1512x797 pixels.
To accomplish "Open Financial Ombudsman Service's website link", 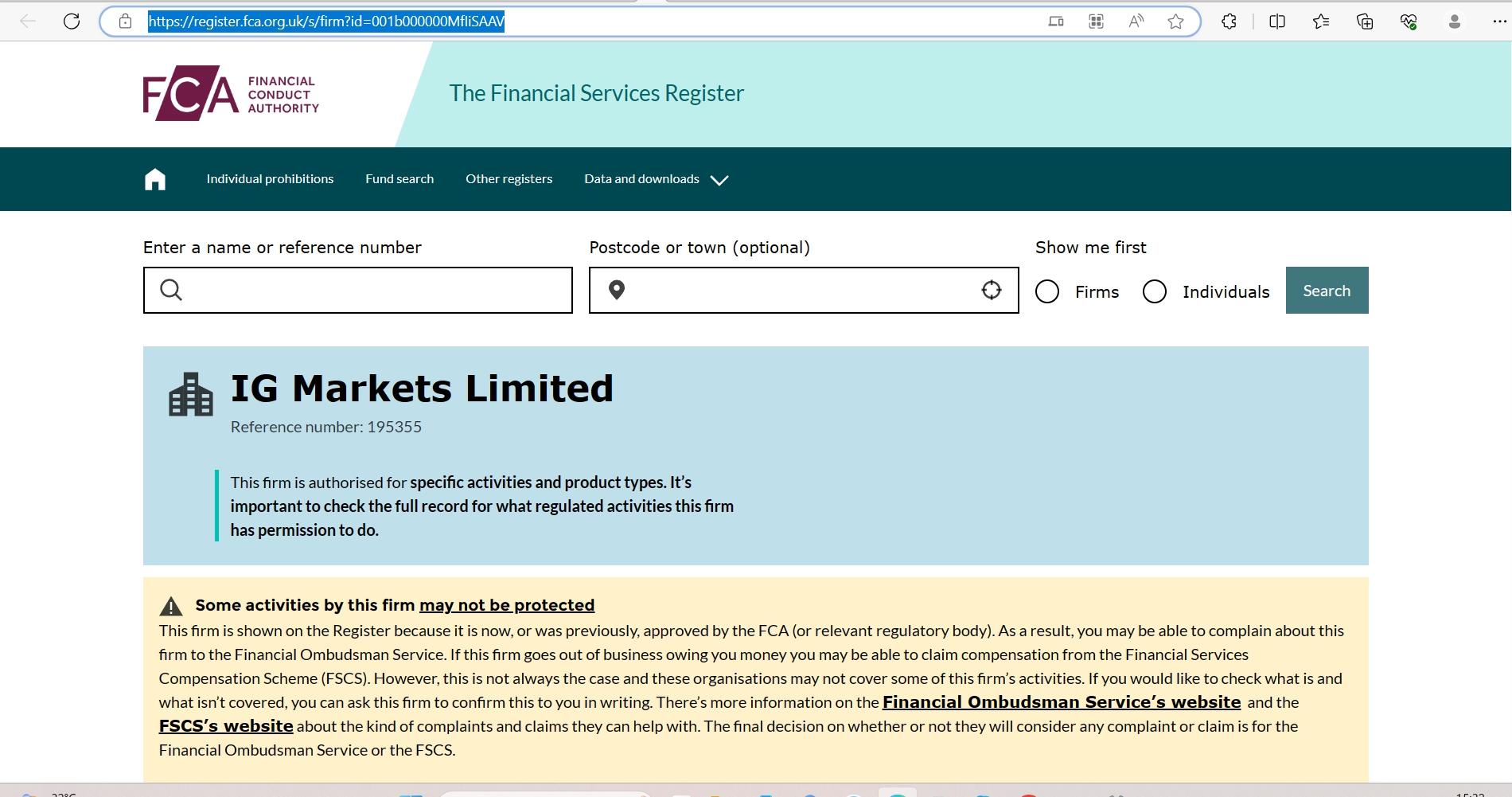I will tap(1062, 702).
